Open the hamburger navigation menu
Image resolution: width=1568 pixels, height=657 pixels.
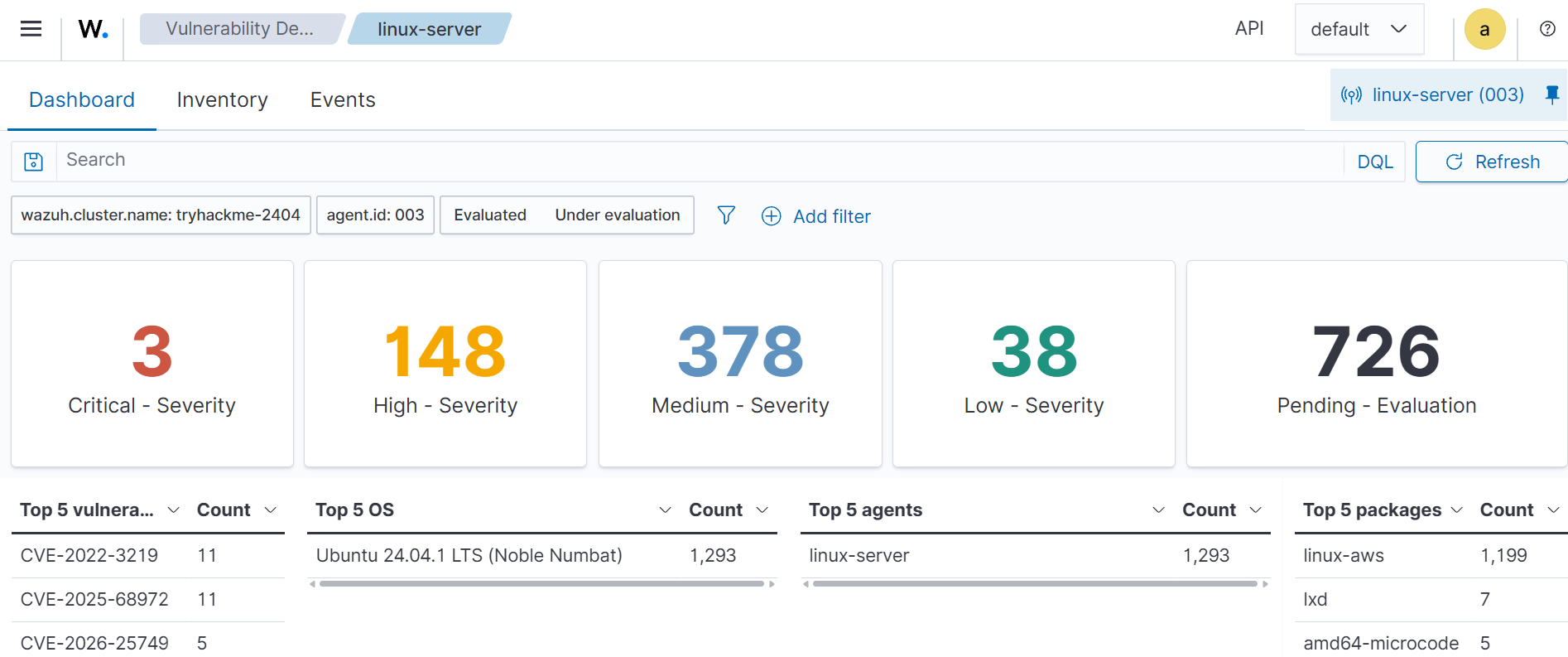31,29
